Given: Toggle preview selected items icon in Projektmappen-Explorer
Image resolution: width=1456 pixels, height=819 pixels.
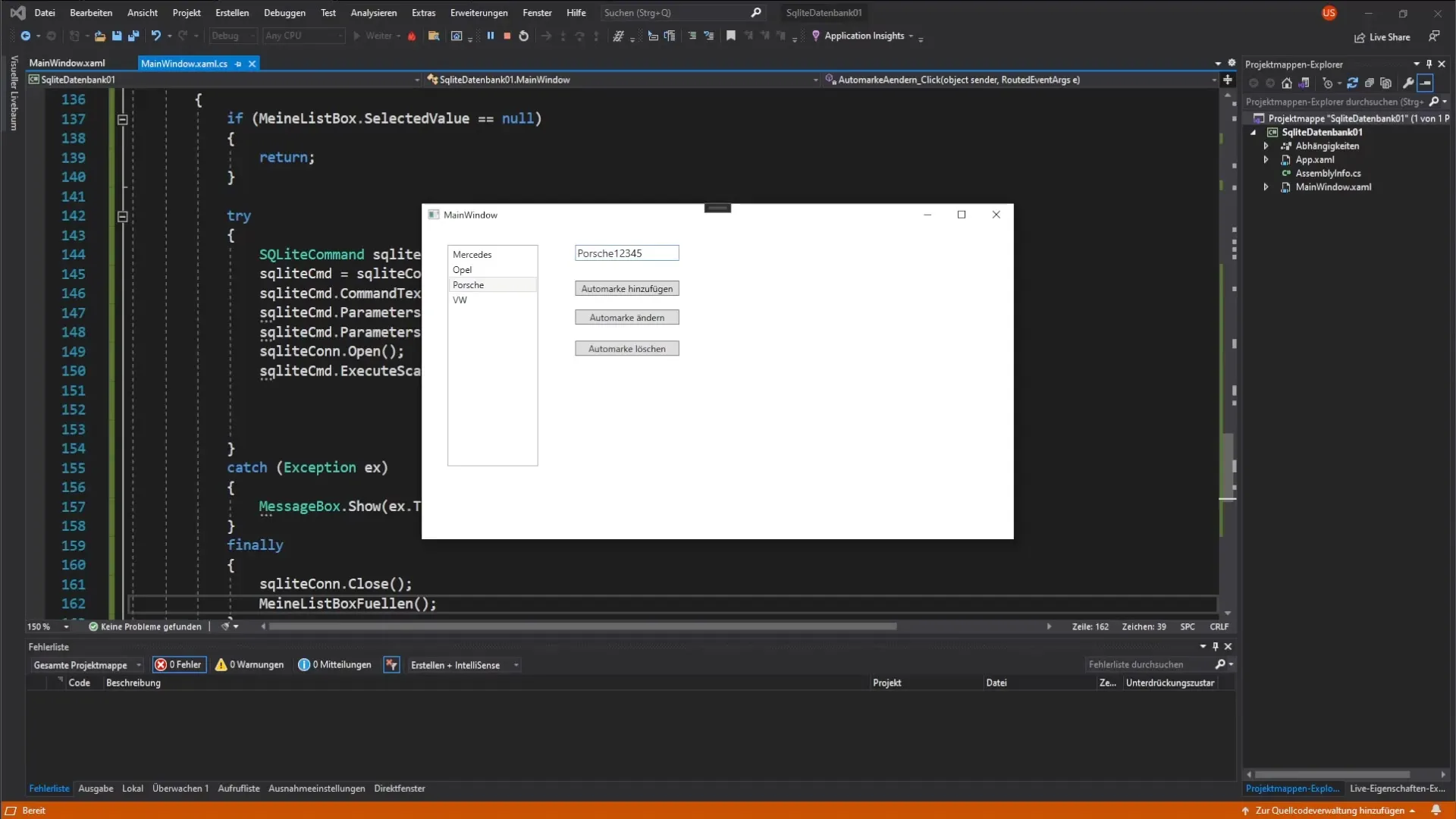Looking at the screenshot, I should [x=1426, y=83].
